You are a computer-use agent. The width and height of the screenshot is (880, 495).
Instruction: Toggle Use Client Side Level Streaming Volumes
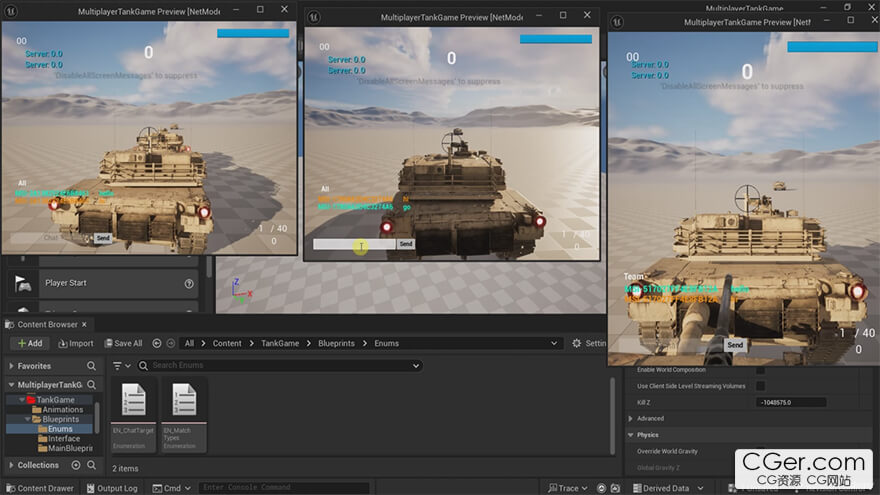[x=760, y=386]
